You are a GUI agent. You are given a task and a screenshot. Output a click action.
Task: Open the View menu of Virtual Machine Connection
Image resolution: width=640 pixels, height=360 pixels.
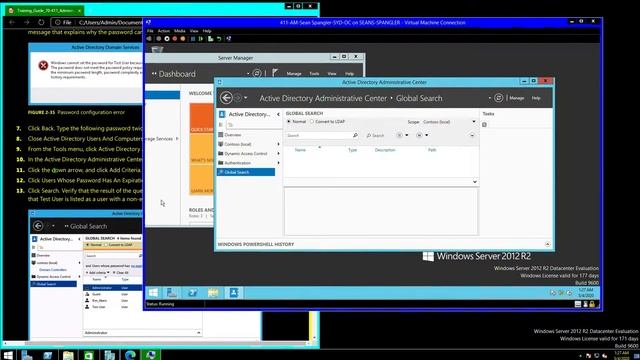(x=194, y=31)
